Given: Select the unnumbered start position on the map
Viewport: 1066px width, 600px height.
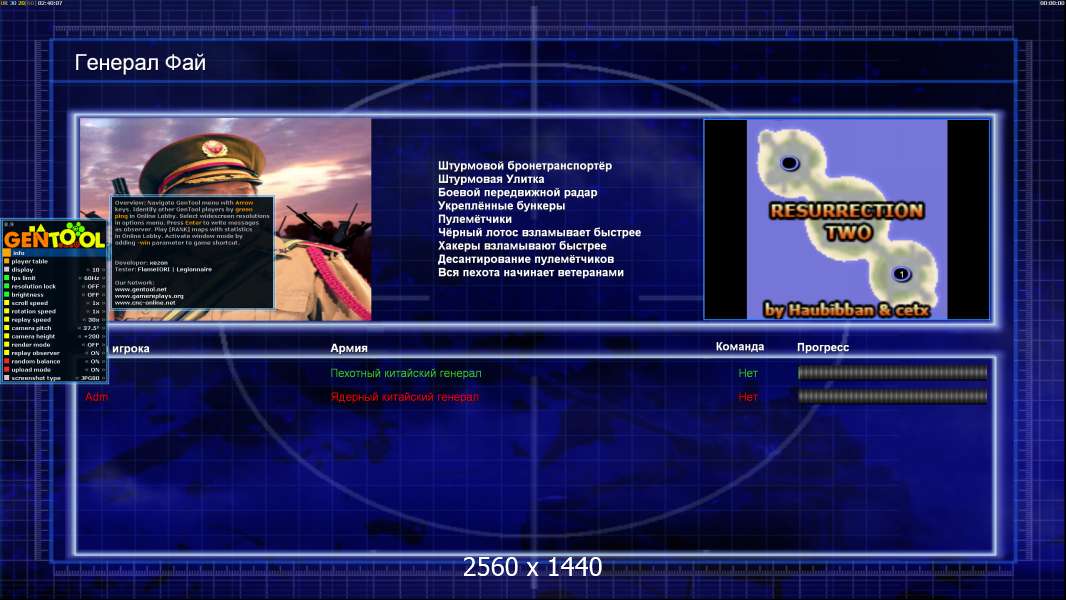Looking at the screenshot, I should (x=789, y=163).
